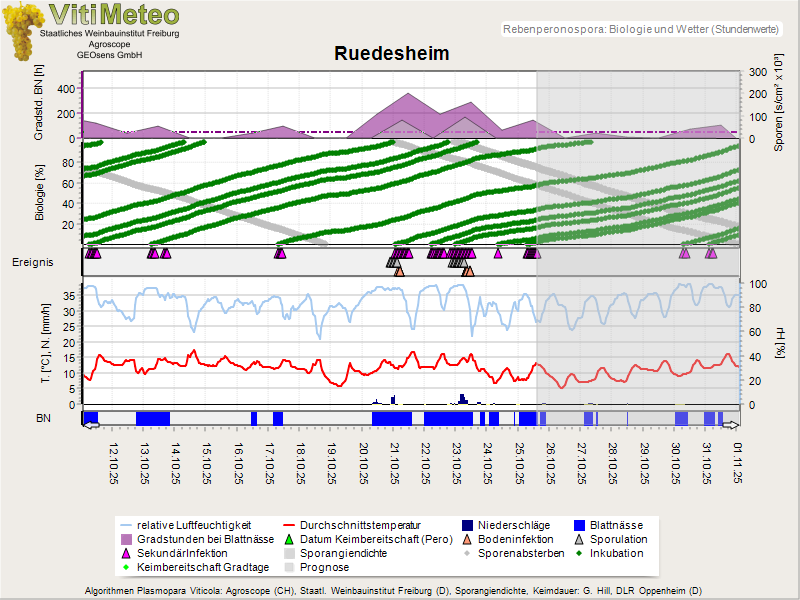Click the Prognose gray legend swatch

(290, 567)
